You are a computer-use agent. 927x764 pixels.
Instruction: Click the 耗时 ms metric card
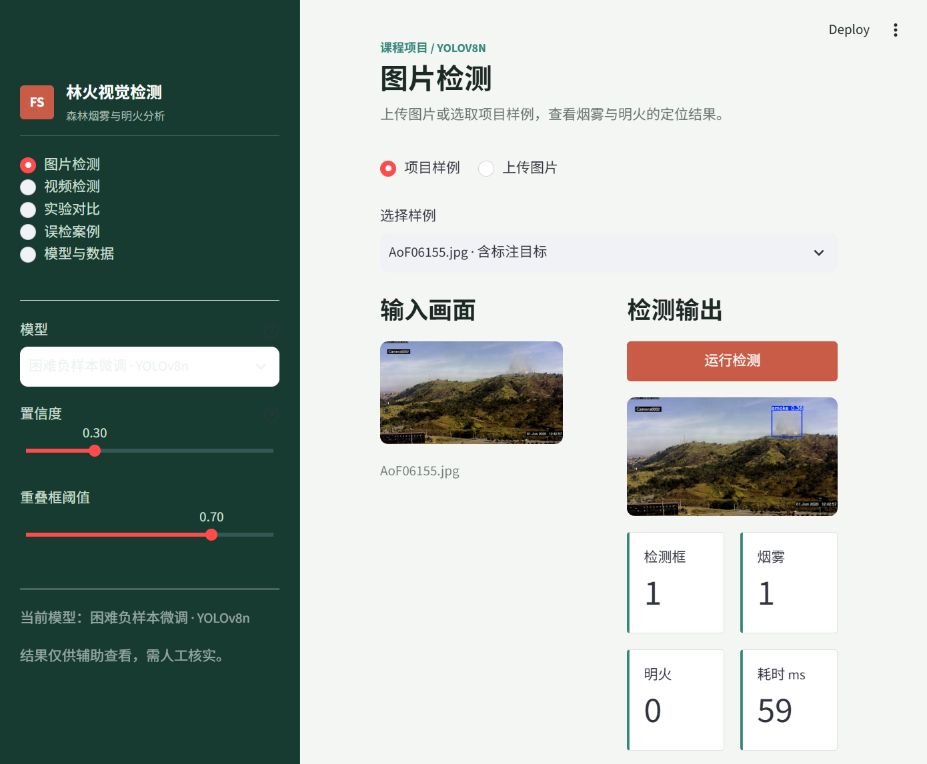[x=789, y=700]
